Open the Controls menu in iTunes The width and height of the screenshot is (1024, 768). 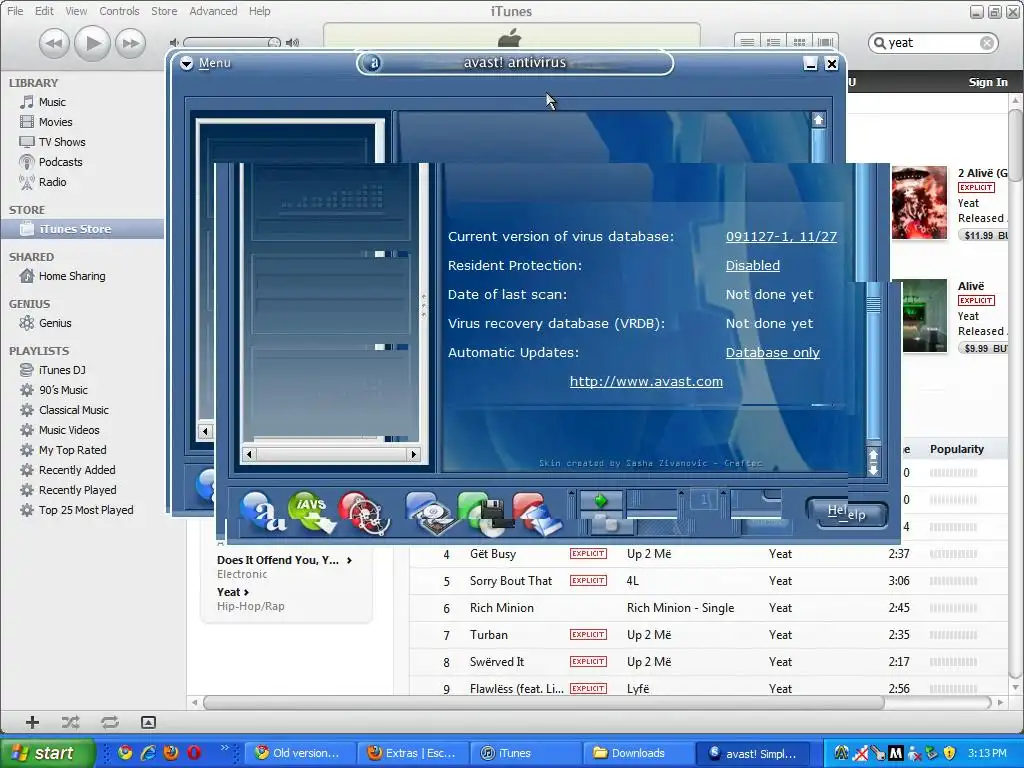119,11
